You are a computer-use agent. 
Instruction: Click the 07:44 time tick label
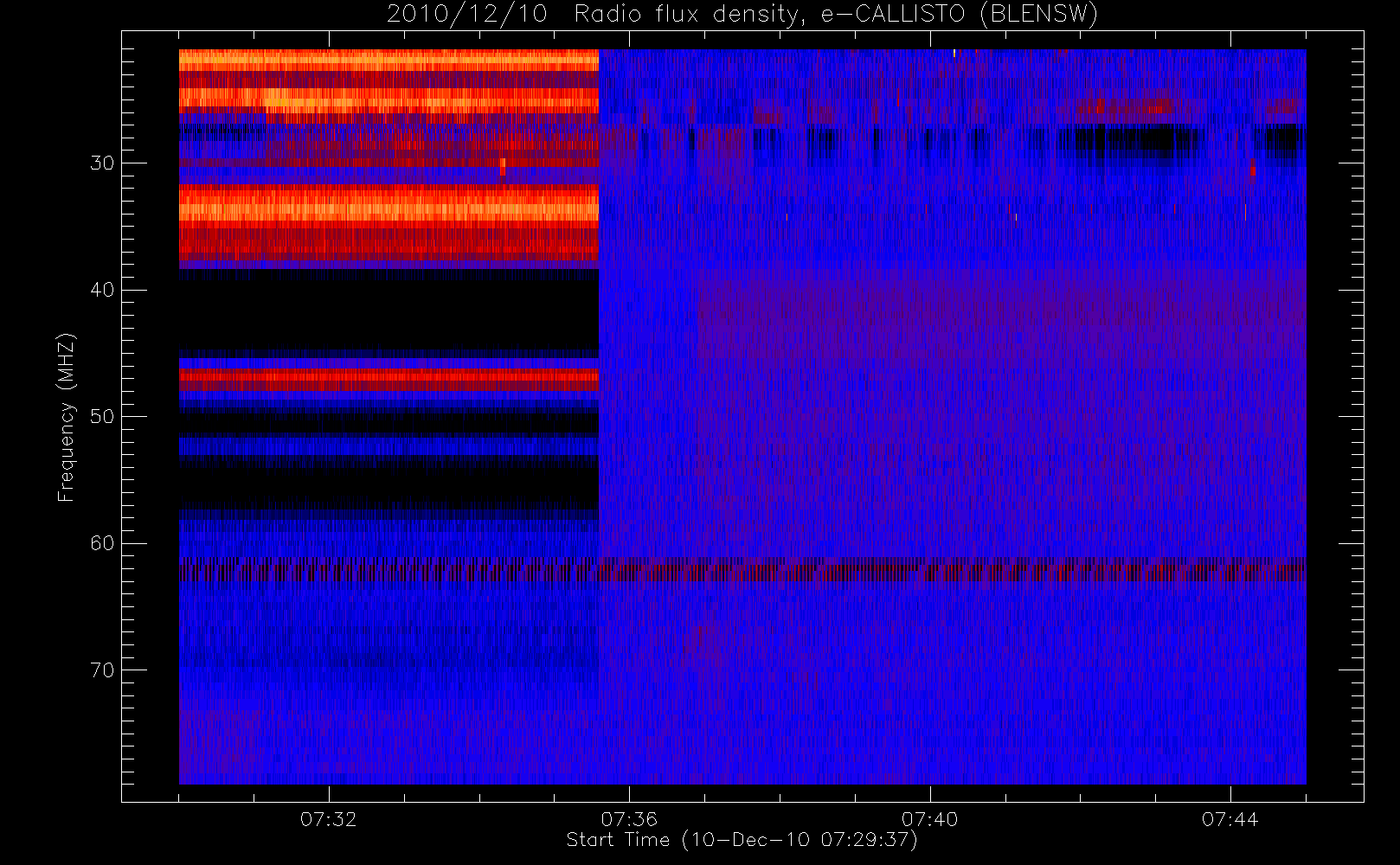coord(1230,819)
